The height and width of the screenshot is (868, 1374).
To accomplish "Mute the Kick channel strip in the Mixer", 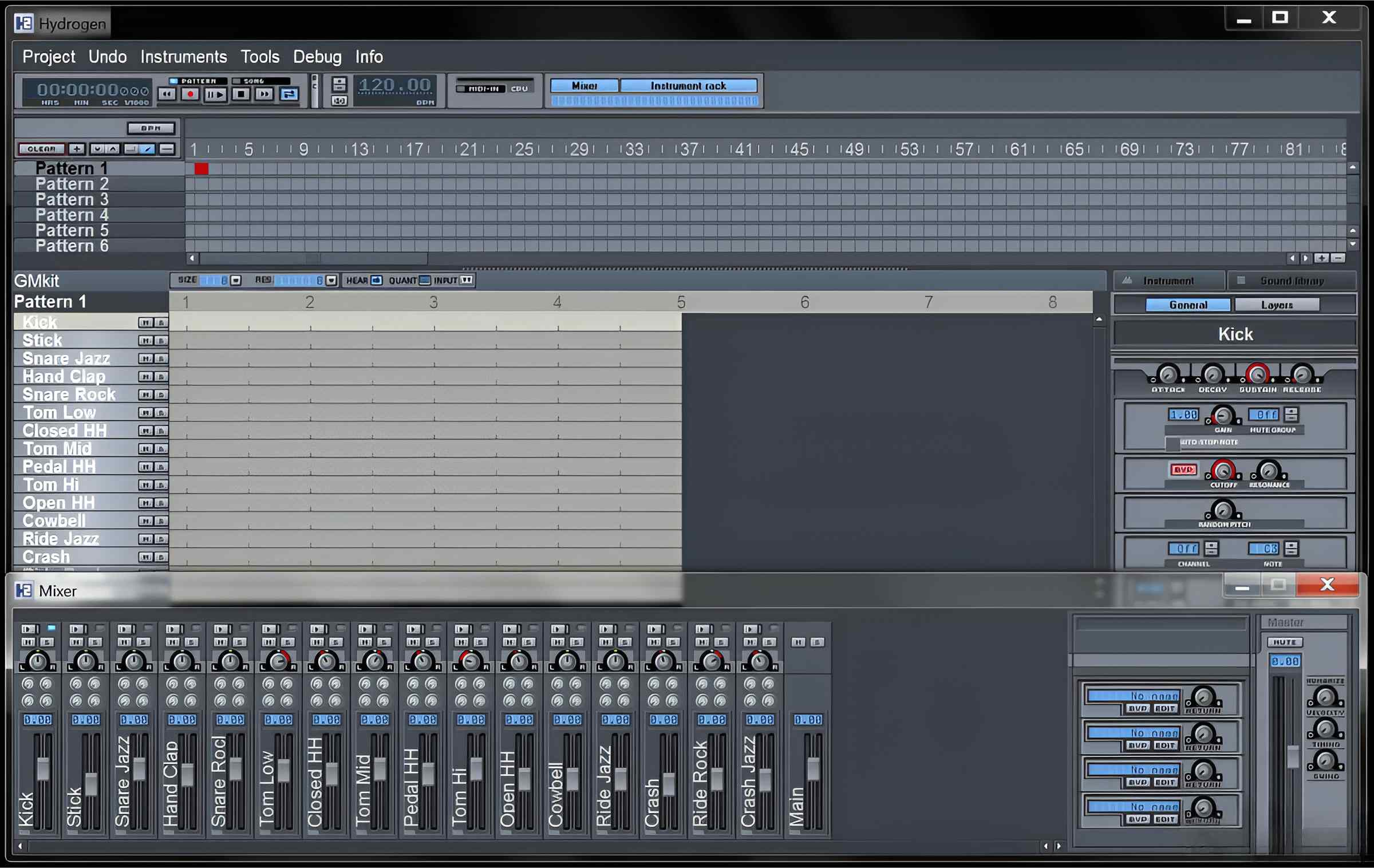I will point(29,641).
